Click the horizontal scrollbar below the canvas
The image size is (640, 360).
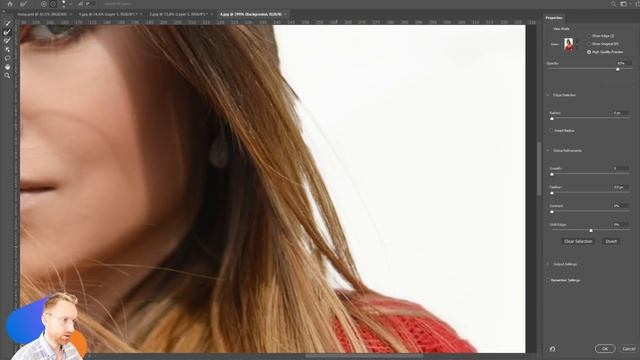point(364,356)
